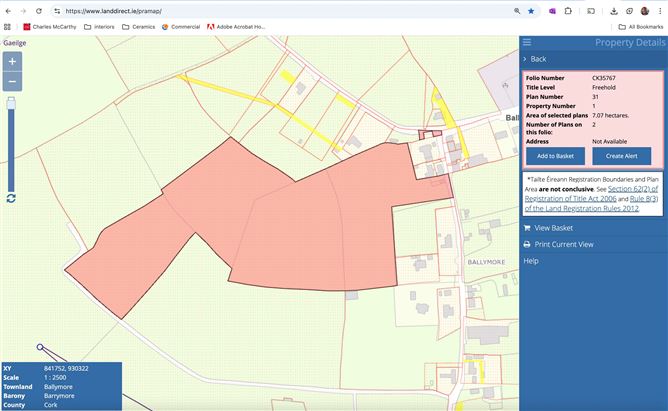This screenshot has width=668, height=411.
Task: Open View Basket menu item
Action: 554,228
